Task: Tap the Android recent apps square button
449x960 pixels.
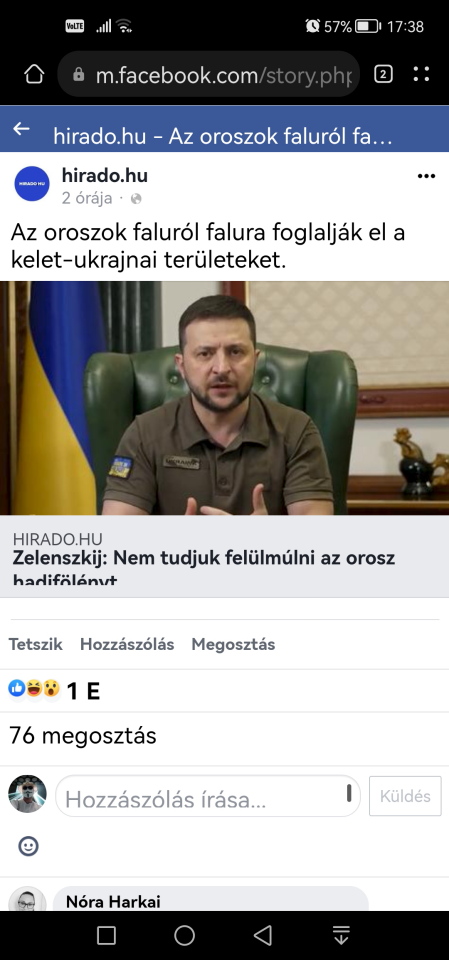Action: 107,935
